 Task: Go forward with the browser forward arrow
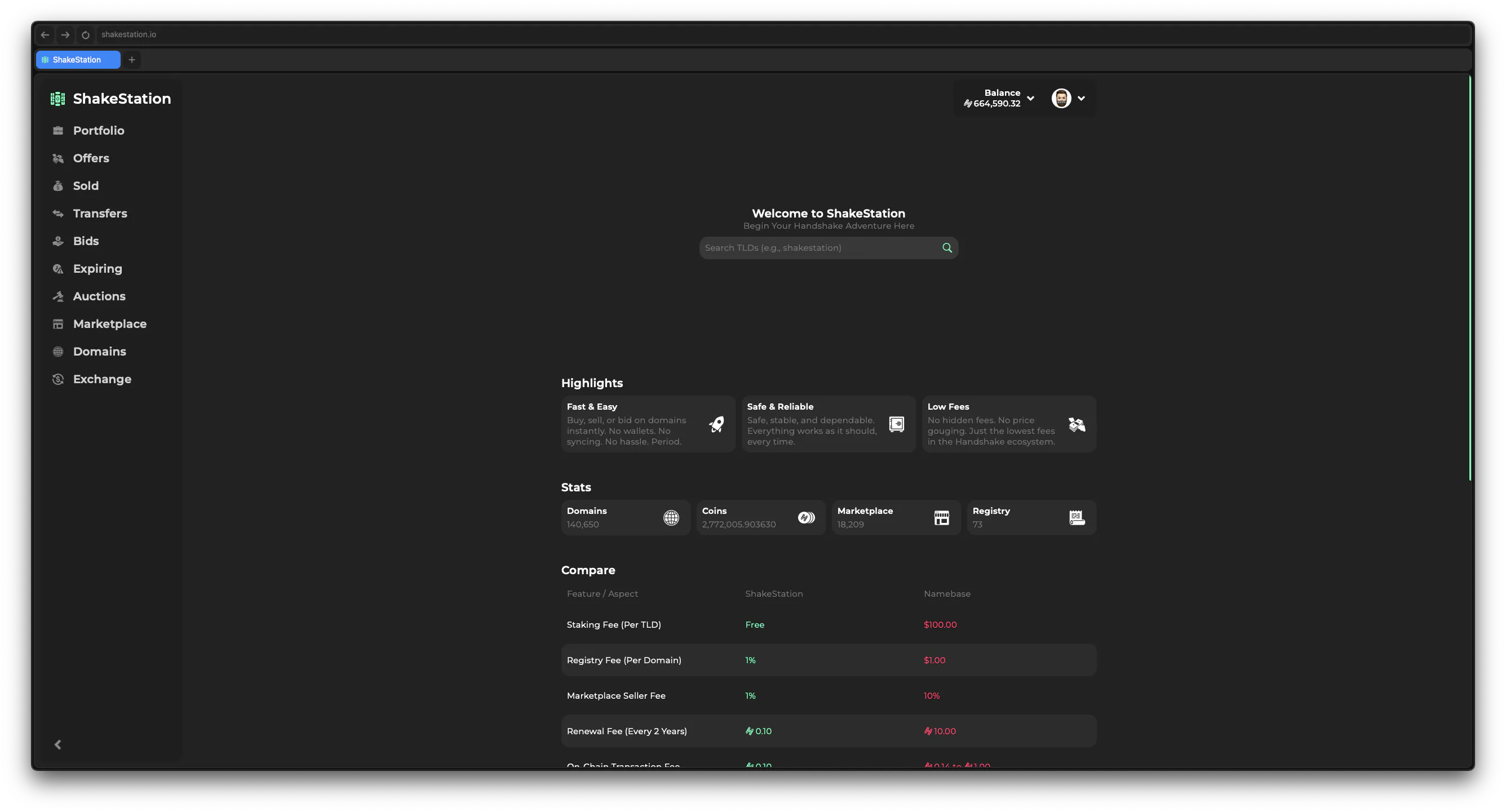click(65, 34)
